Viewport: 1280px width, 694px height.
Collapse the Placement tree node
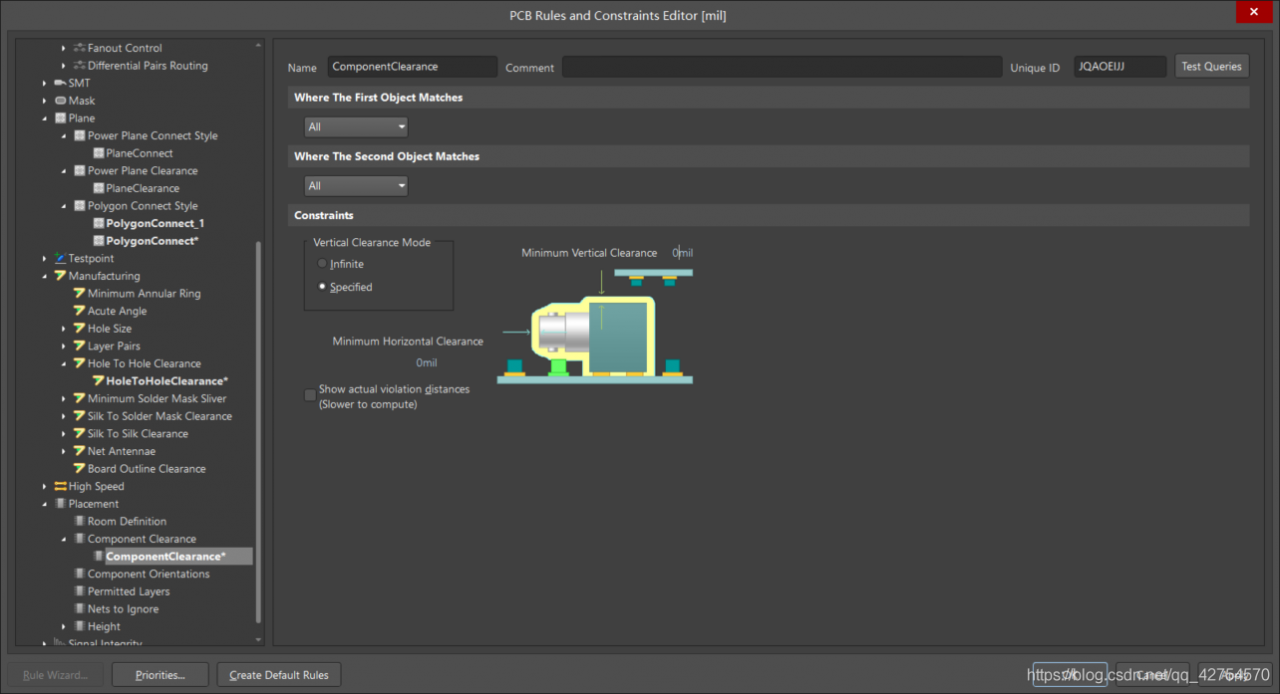pos(45,504)
